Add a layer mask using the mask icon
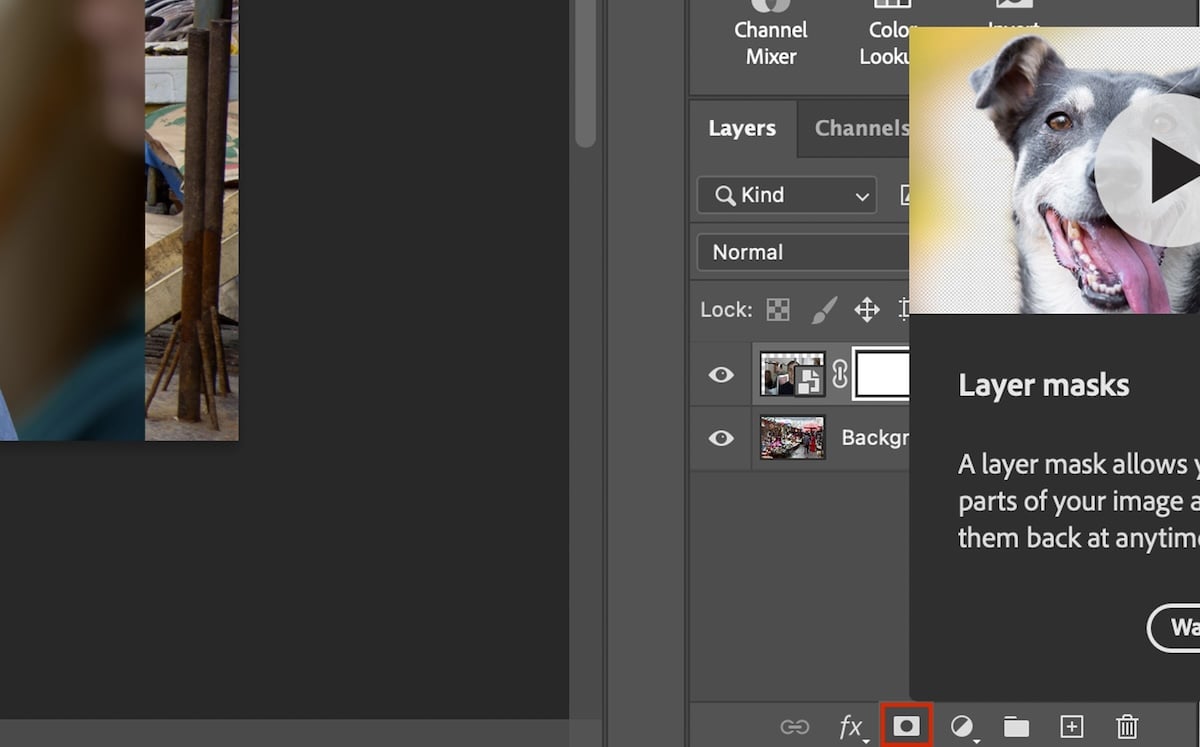Screen dimensions: 1200x747 [906, 727]
